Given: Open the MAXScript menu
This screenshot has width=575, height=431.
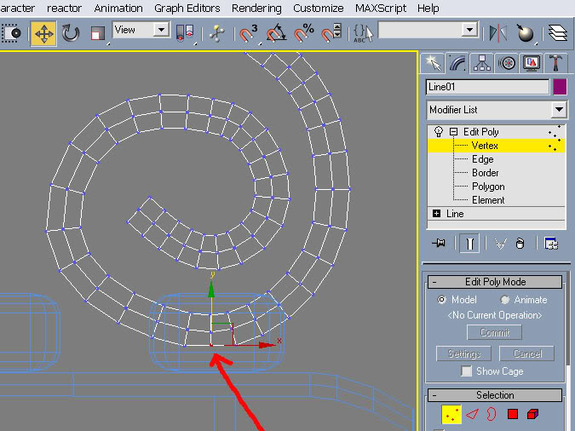Looking at the screenshot, I should click(381, 8).
